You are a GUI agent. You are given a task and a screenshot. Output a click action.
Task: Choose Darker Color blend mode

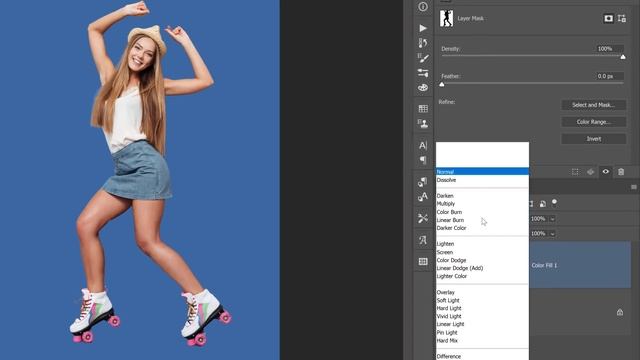(482, 228)
